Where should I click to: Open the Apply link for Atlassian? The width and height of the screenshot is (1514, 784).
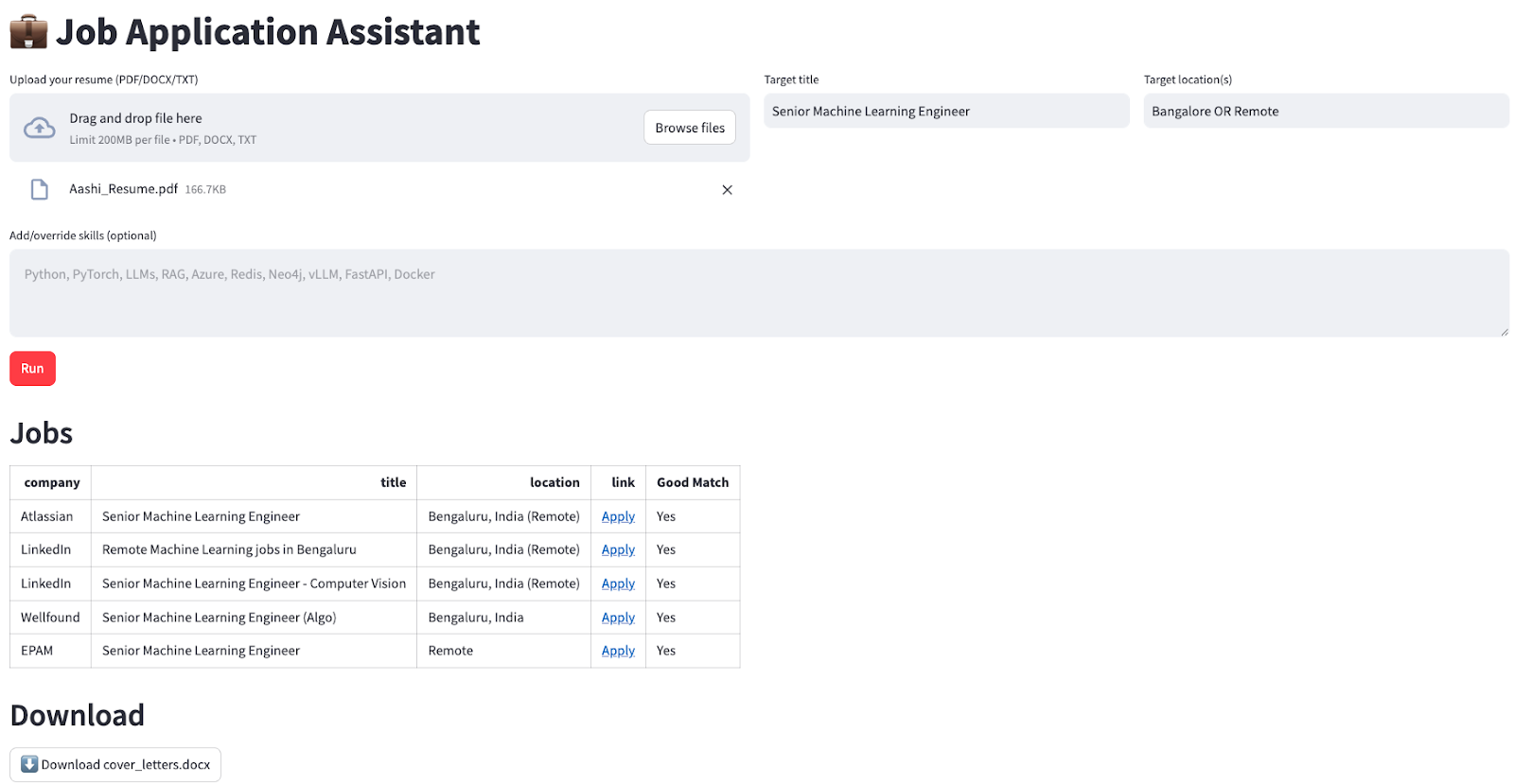pyautogui.click(x=618, y=516)
